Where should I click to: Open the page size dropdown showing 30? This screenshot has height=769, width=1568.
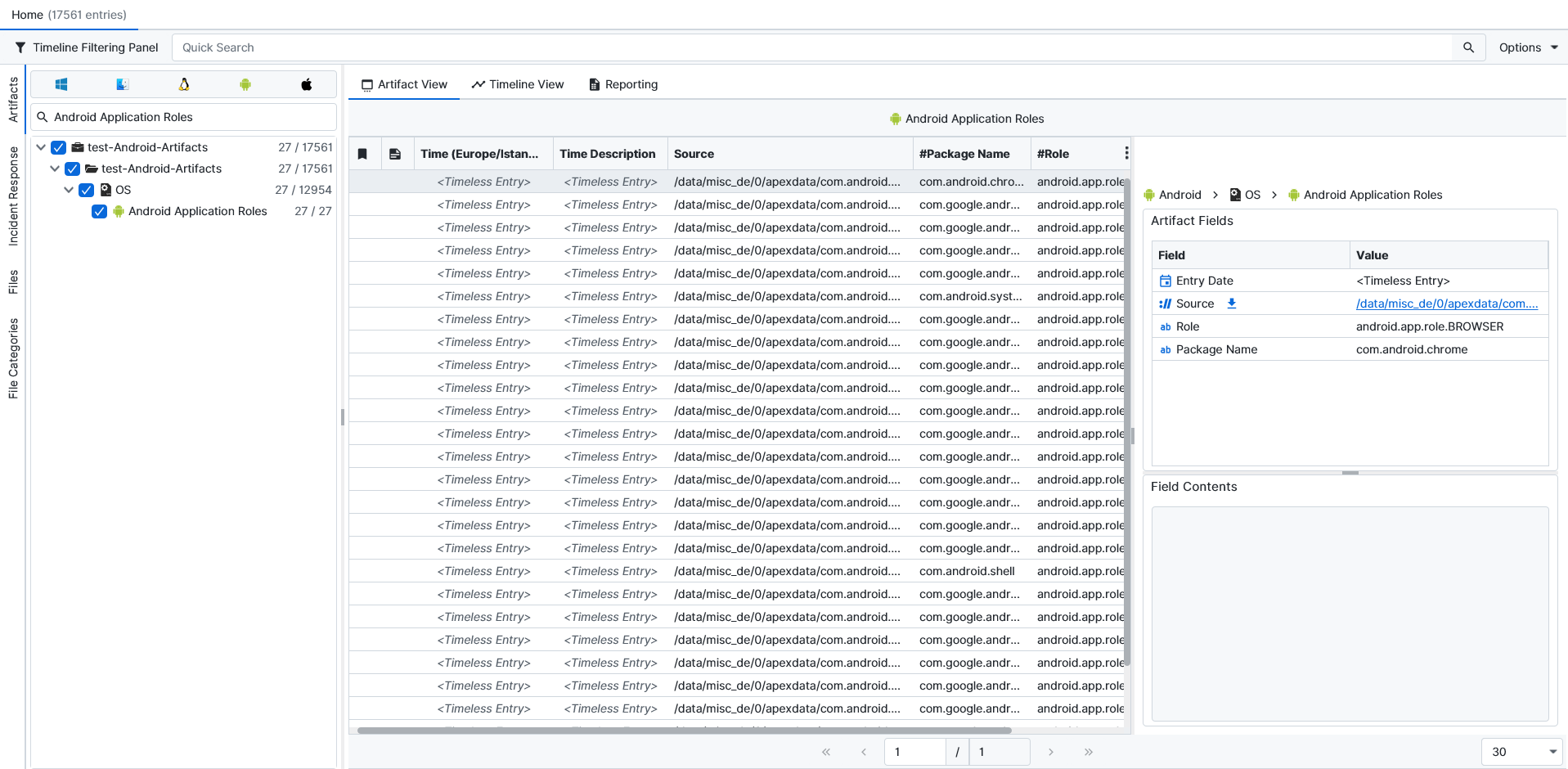1522,752
